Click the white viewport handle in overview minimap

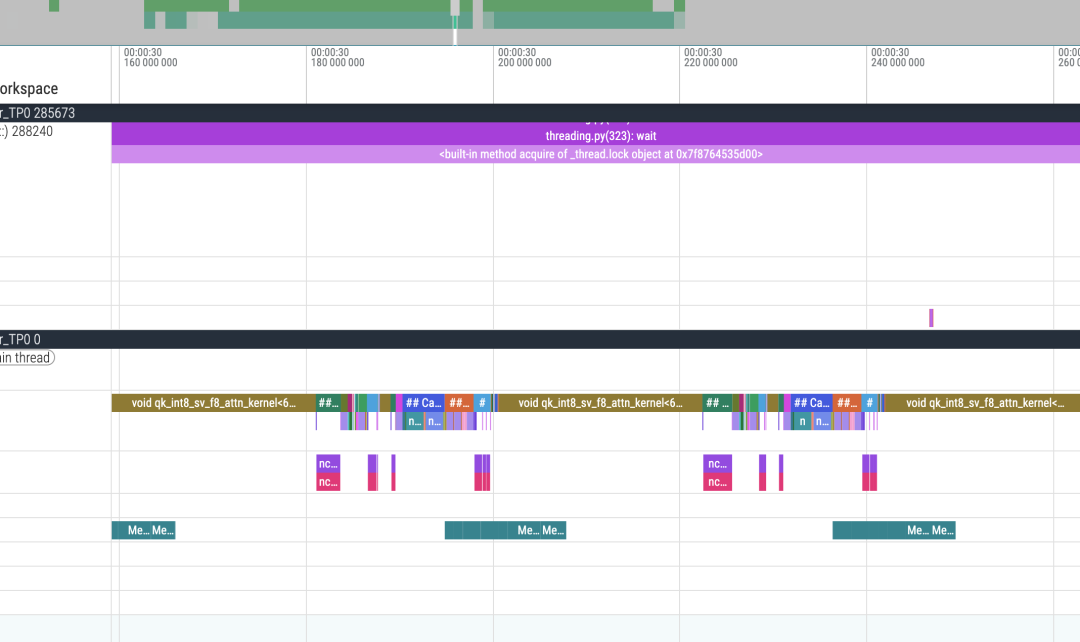click(456, 30)
